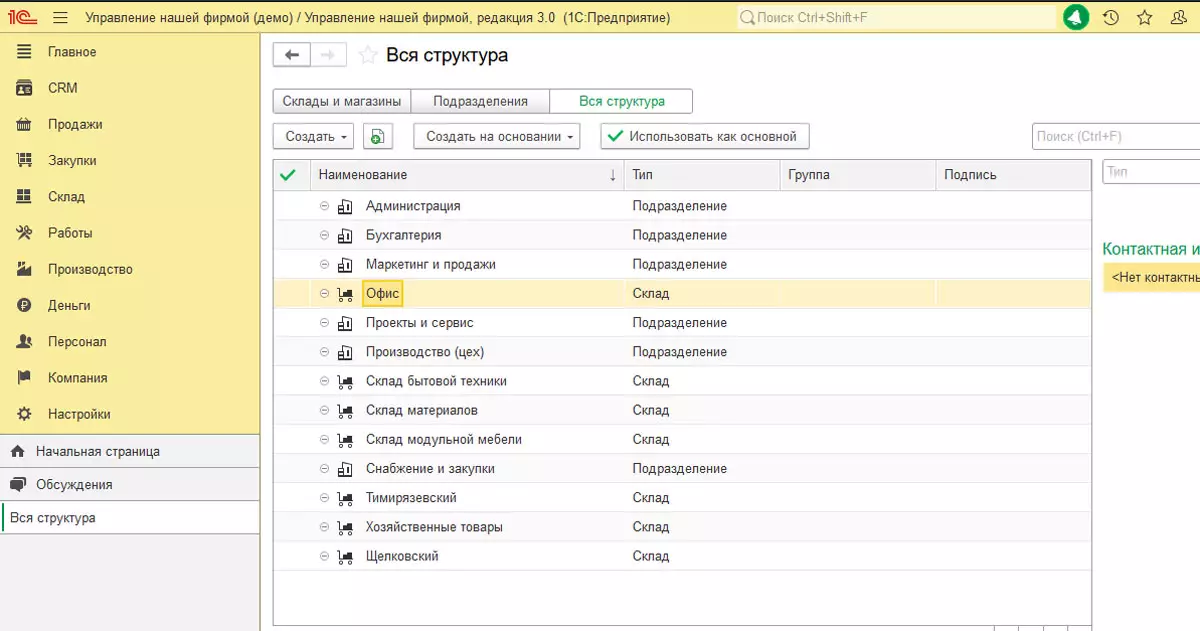Click the copy item icon button
Image resolution: width=1200 pixels, height=631 pixels.
pyautogui.click(x=377, y=136)
